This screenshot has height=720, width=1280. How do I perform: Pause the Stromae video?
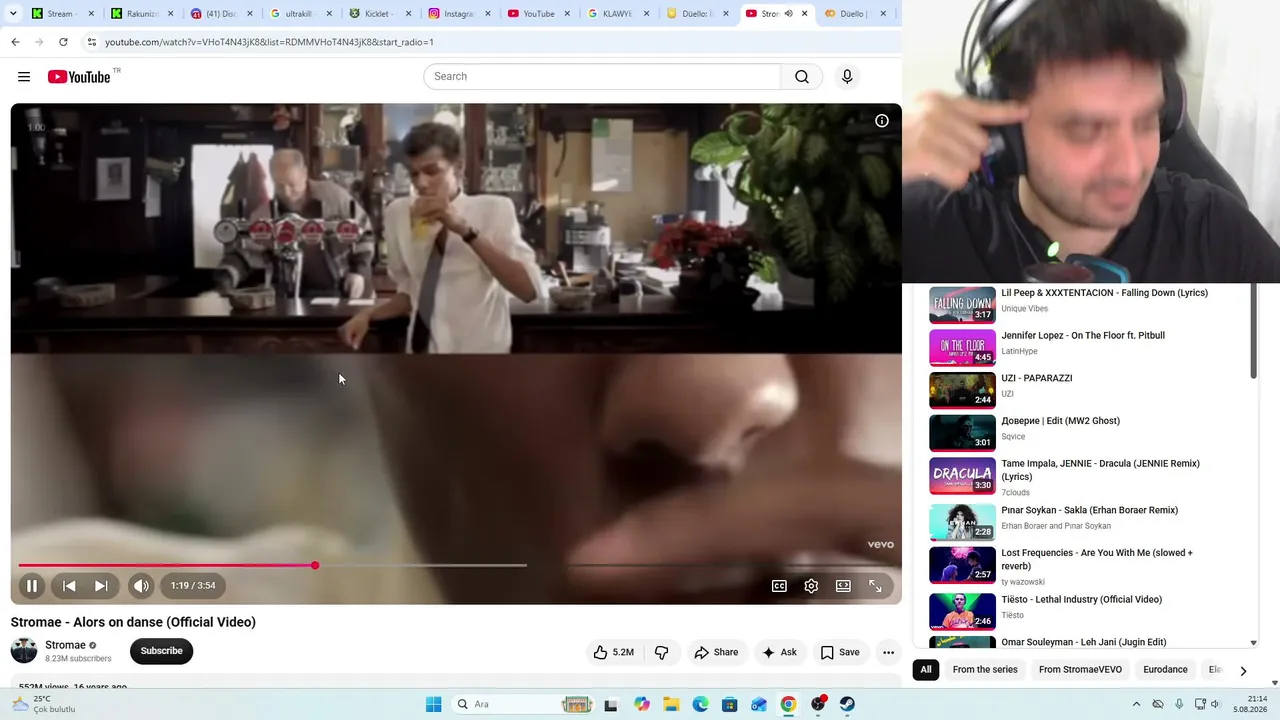[32, 586]
